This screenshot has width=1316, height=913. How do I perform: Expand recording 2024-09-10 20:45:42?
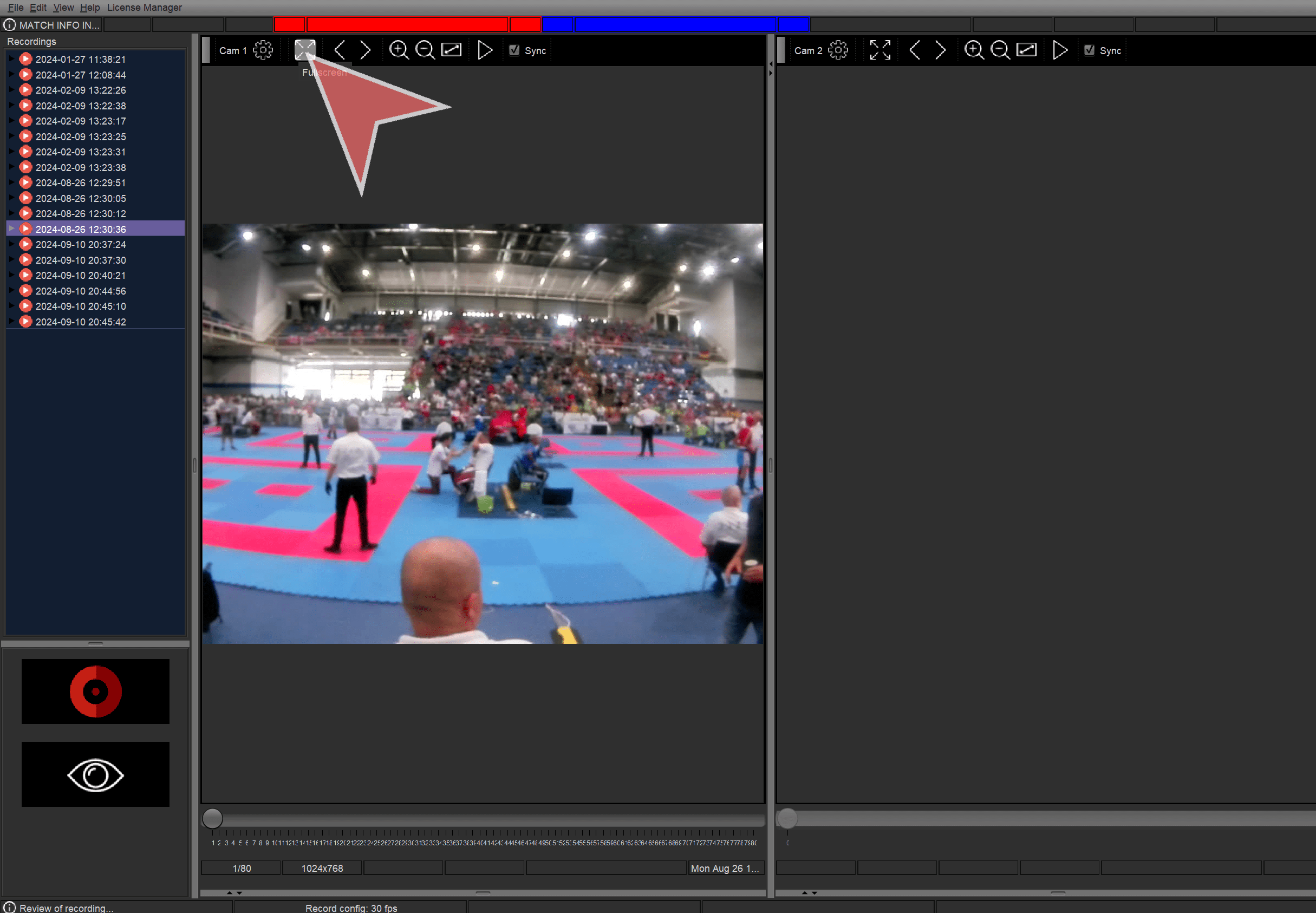(x=12, y=322)
